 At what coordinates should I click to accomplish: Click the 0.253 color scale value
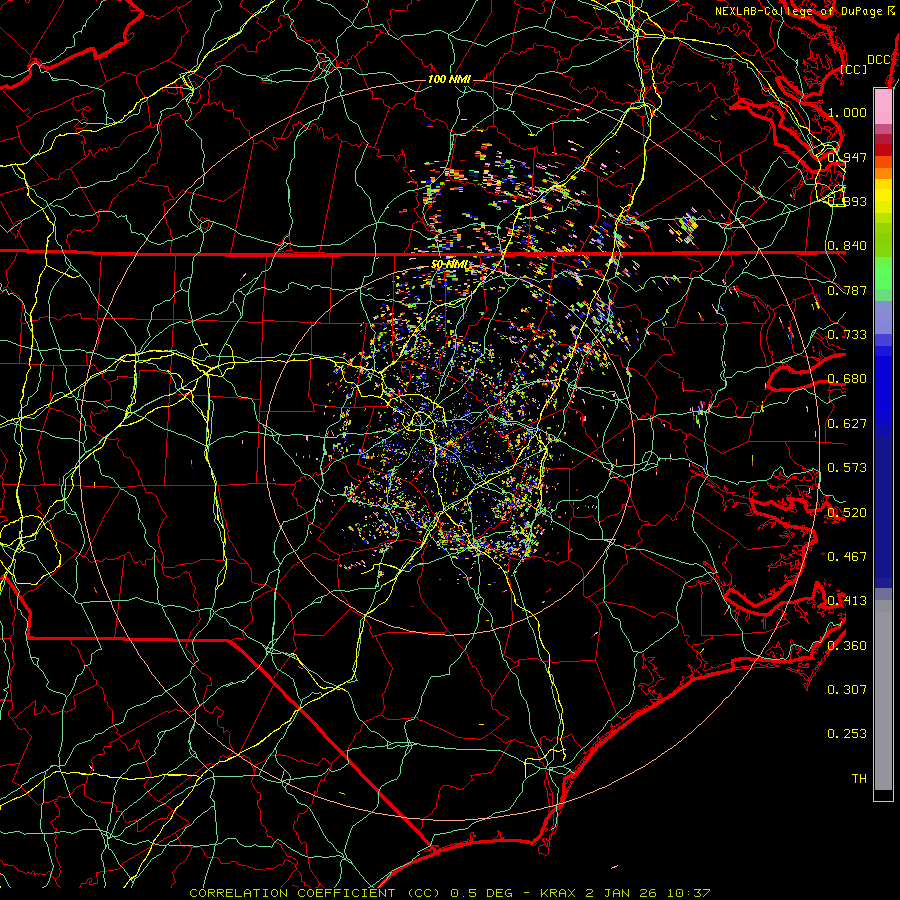pyautogui.click(x=847, y=734)
